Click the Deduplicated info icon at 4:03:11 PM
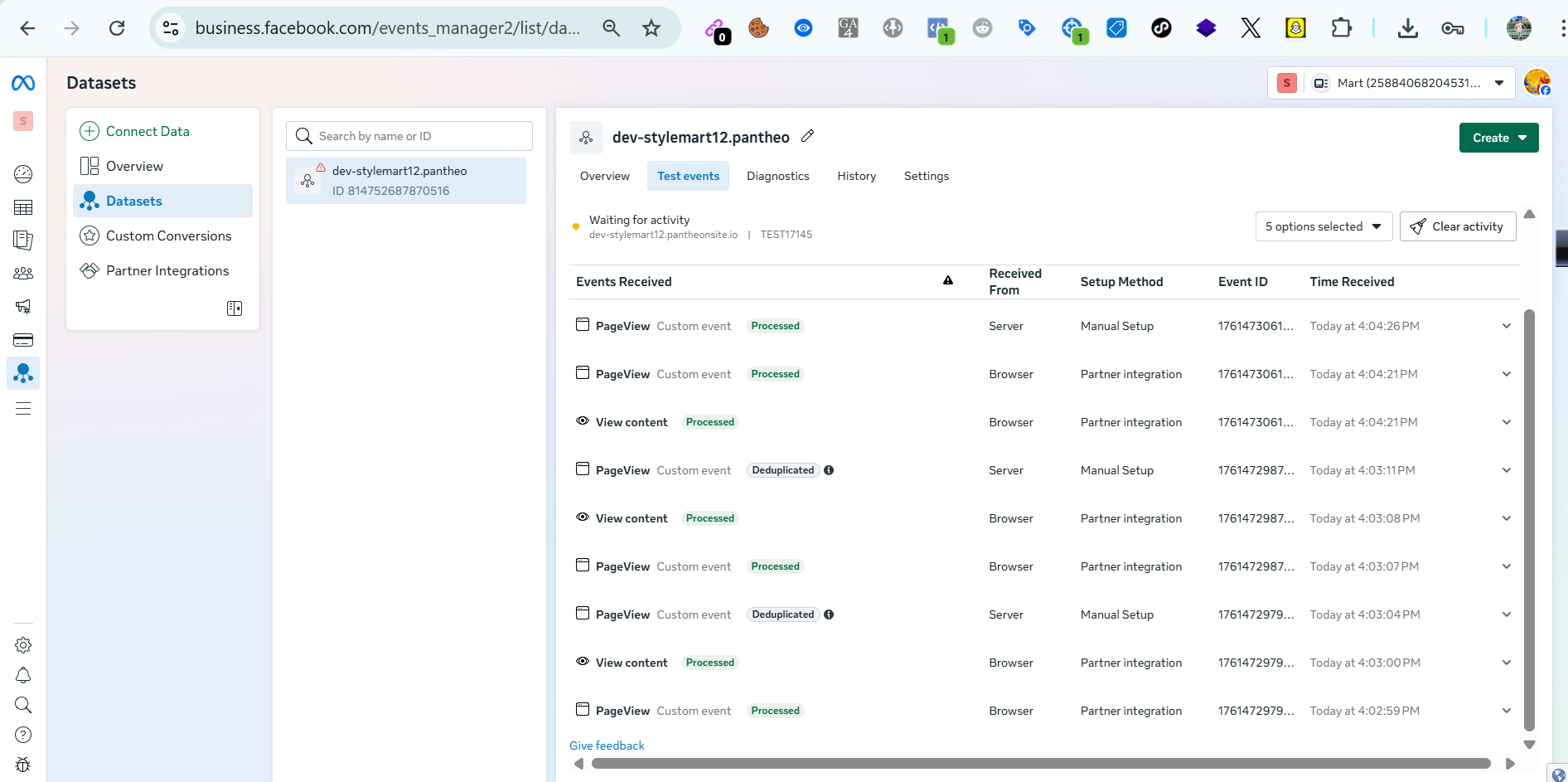The height and width of the screenshot is (782, 1568). pos(829,470)
